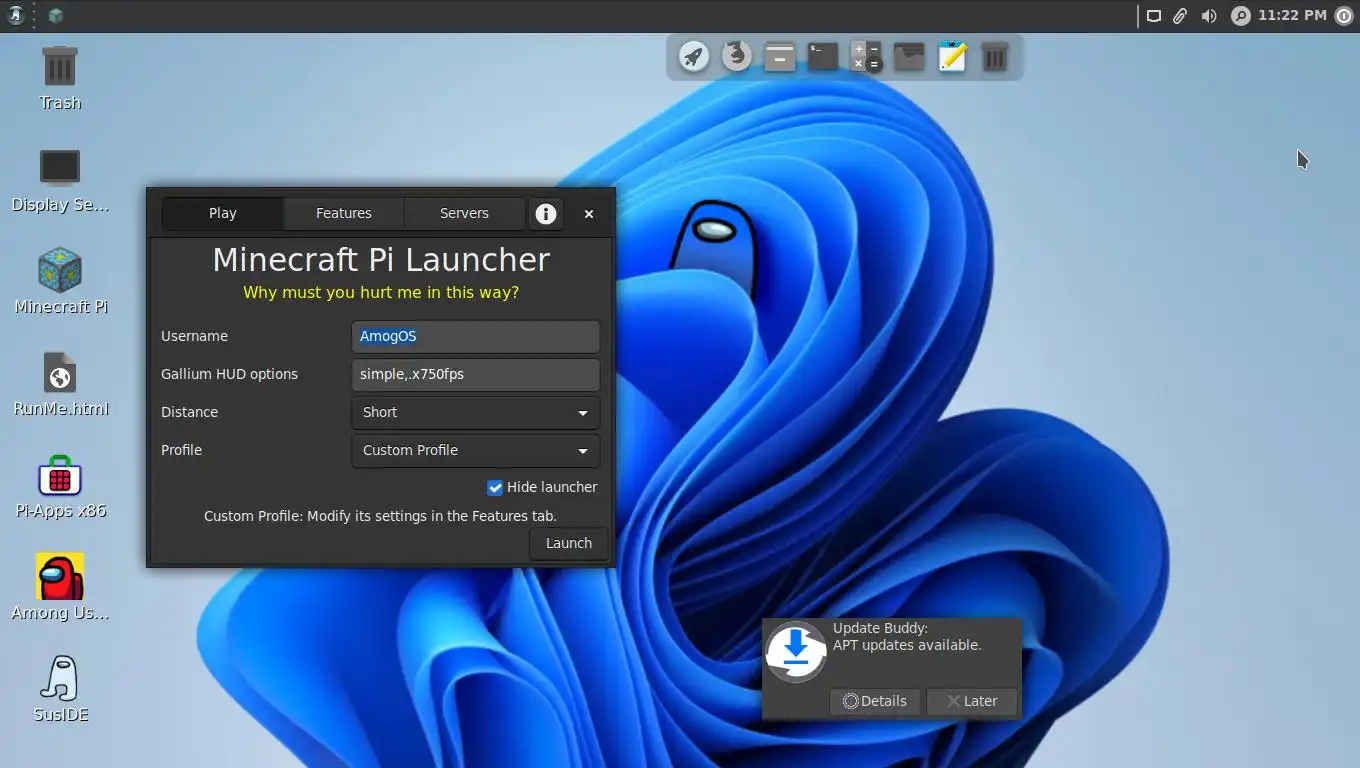Open the main menu icon in top panel
The image size is (1360, 768).
[x=15, y=15]
